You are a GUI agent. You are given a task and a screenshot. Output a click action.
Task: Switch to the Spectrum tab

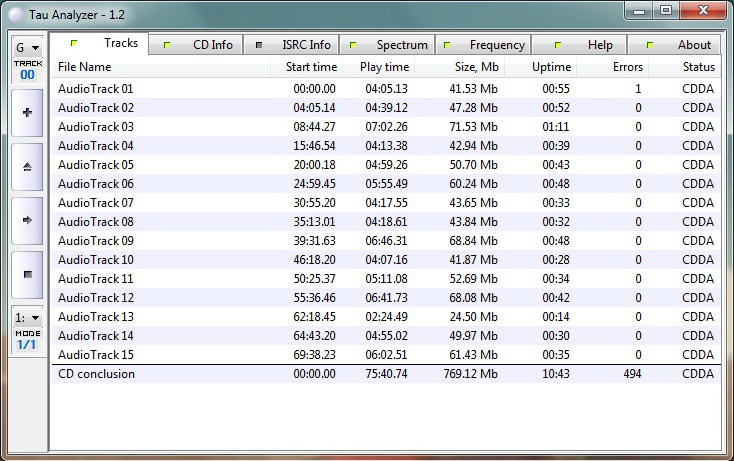(388, 45)
